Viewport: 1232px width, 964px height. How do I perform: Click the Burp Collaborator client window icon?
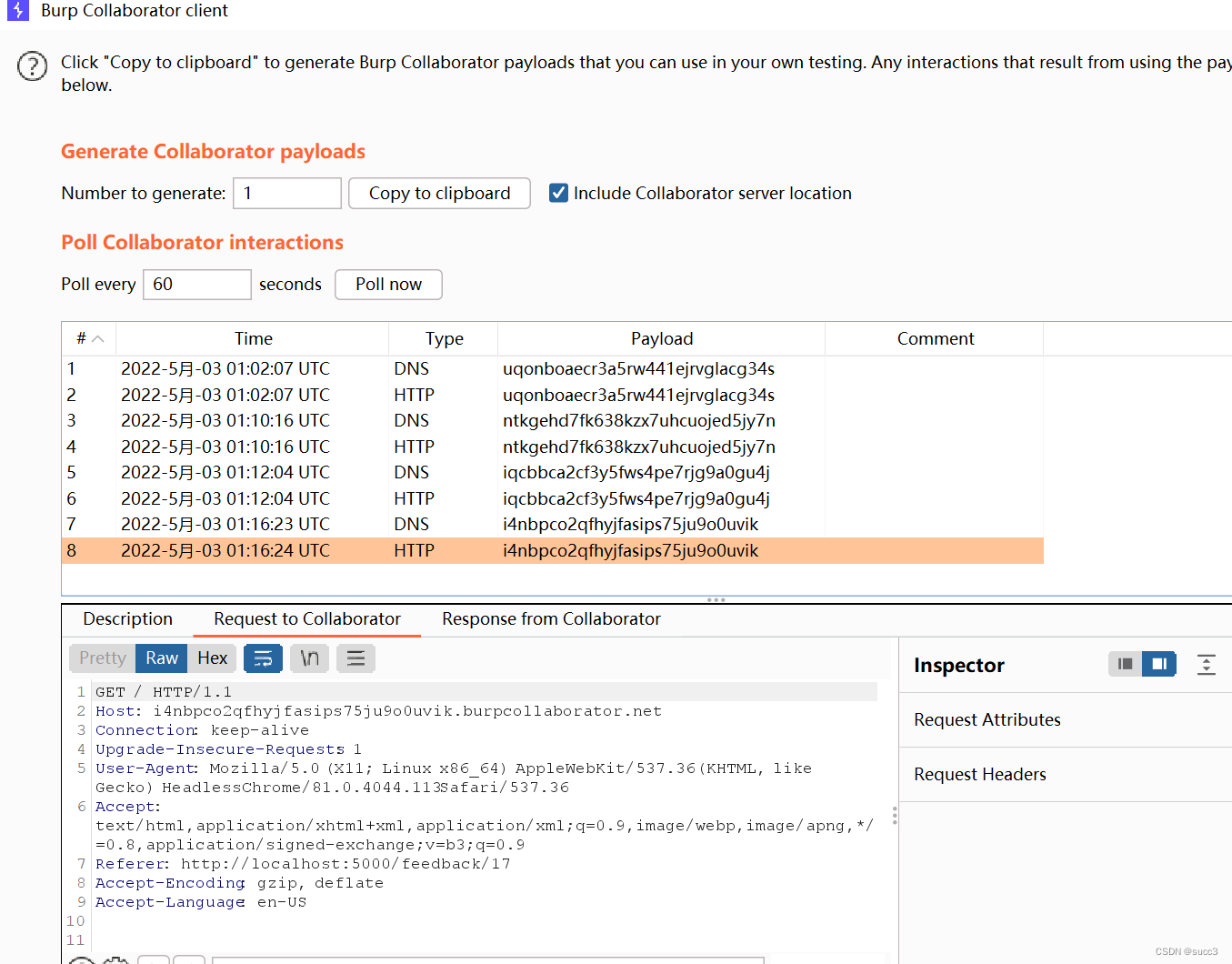[18, 10]
